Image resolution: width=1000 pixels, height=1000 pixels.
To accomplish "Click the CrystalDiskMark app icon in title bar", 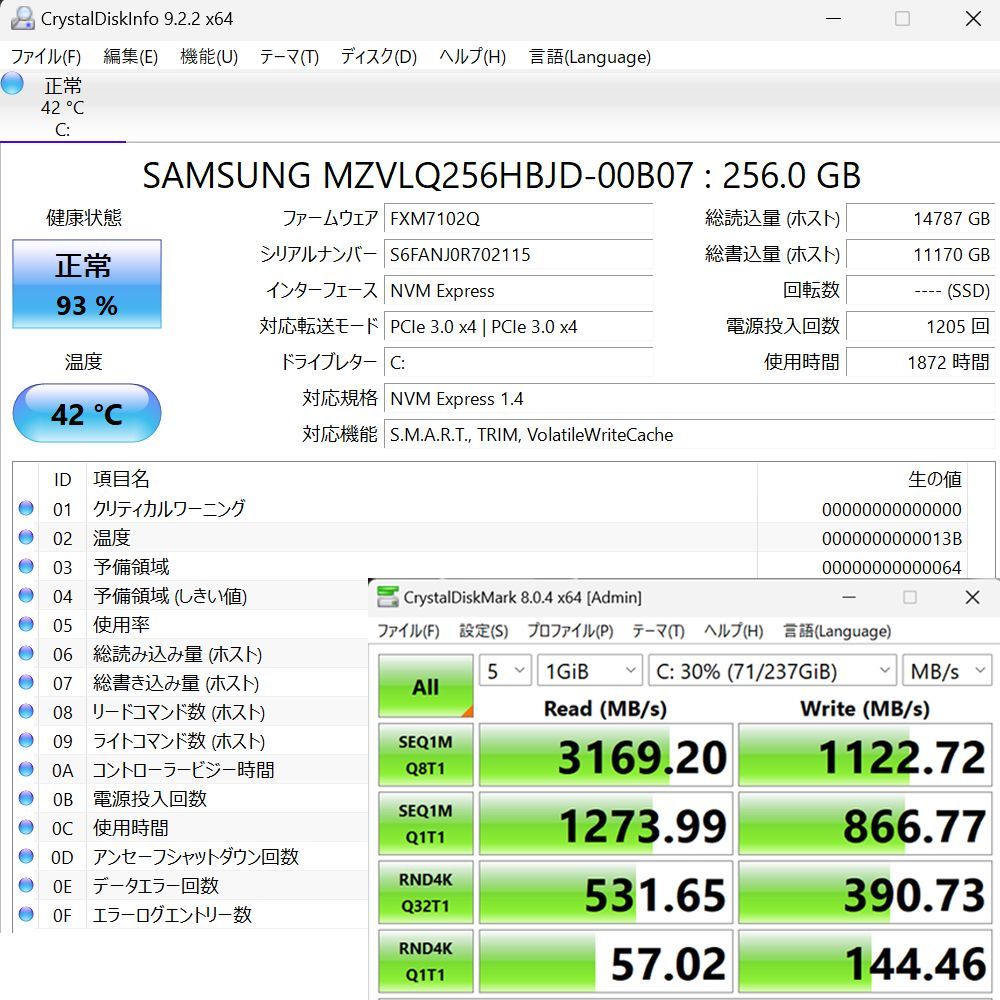I will (x=387, y=597).
